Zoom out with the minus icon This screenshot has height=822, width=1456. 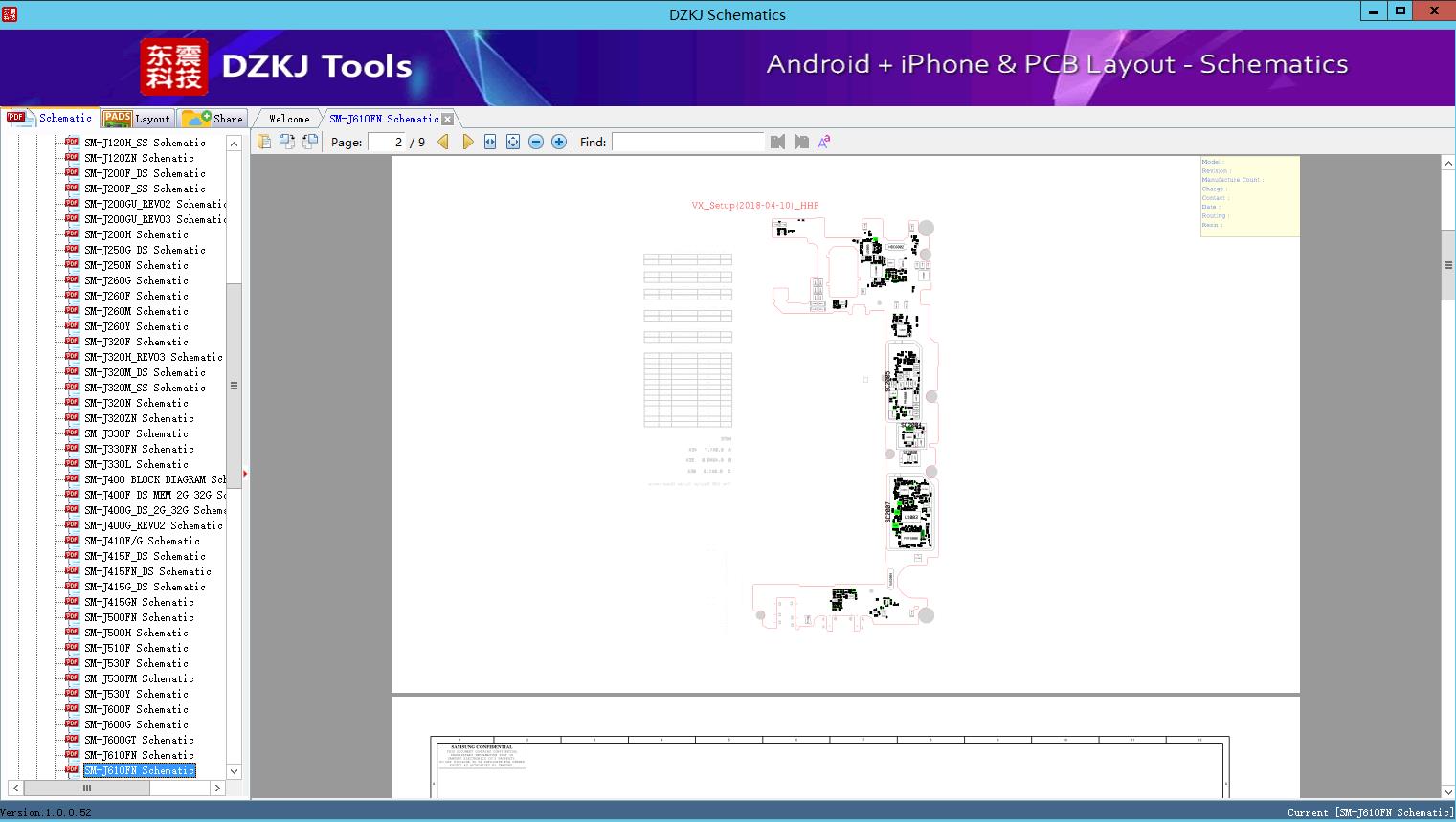[x=536, y=142]
